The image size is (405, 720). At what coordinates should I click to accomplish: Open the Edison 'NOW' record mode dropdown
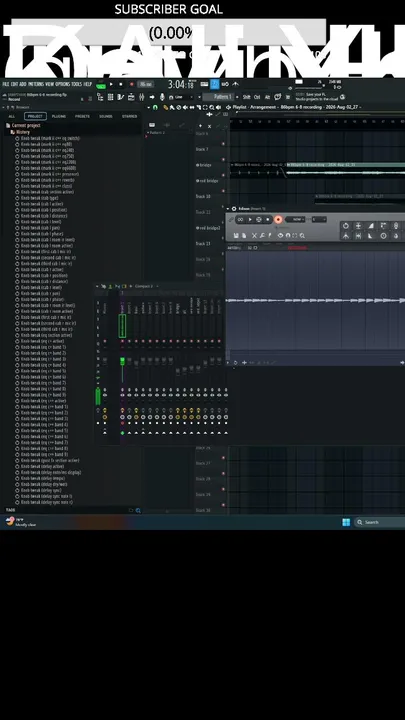pyautogui.click(x=295, y=219)
